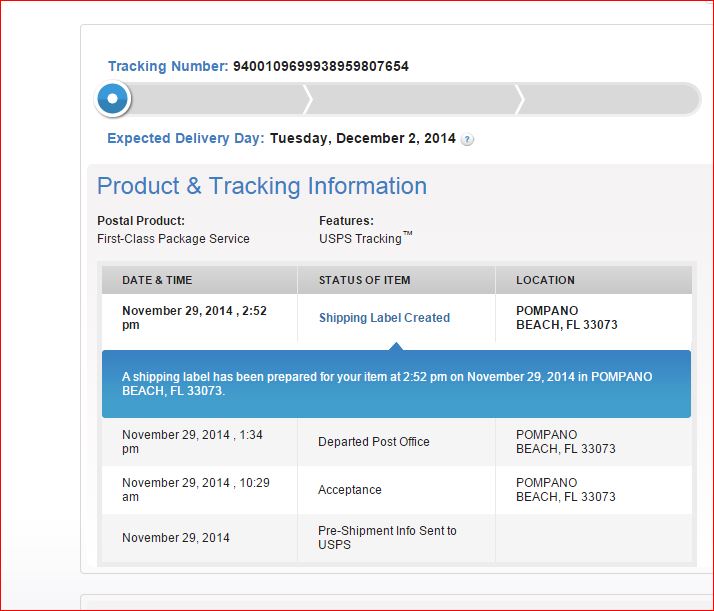Collapse details using the blue pointer arrow
714x611 pixels.
[x=397, y=347]
